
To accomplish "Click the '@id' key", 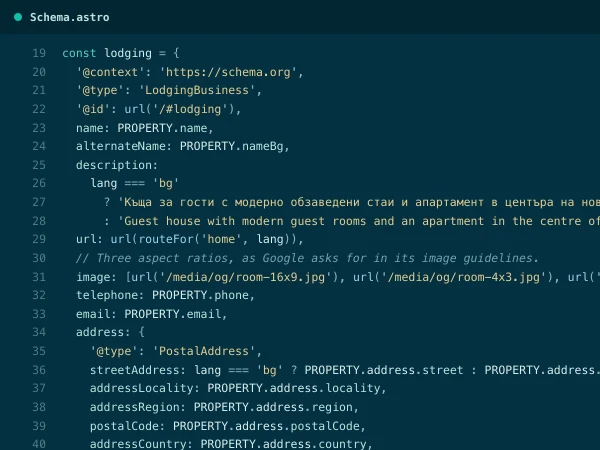I will [93, 109].
